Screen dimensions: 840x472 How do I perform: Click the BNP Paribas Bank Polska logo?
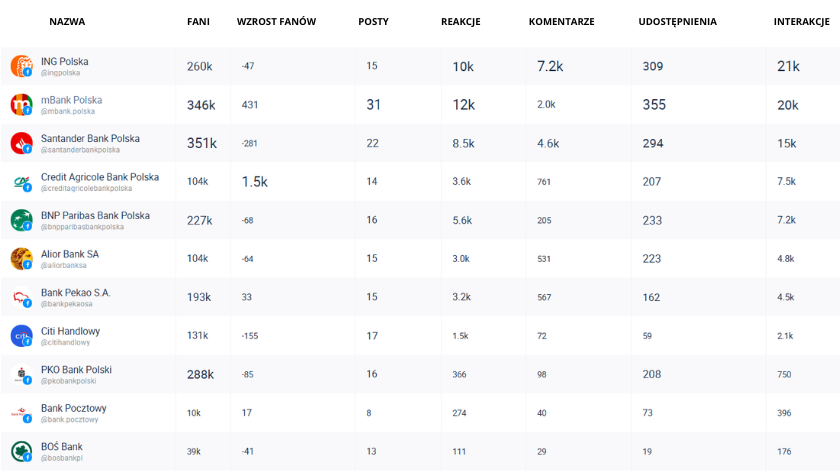click(21, 220)
